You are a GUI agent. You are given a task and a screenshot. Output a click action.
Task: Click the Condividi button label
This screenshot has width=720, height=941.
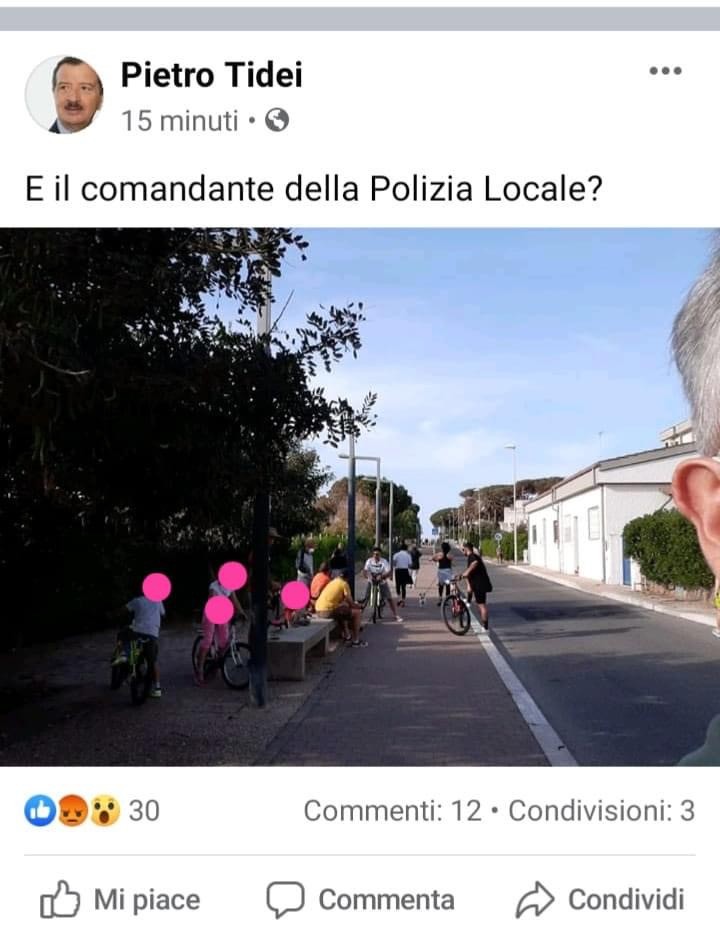(626, 900)
